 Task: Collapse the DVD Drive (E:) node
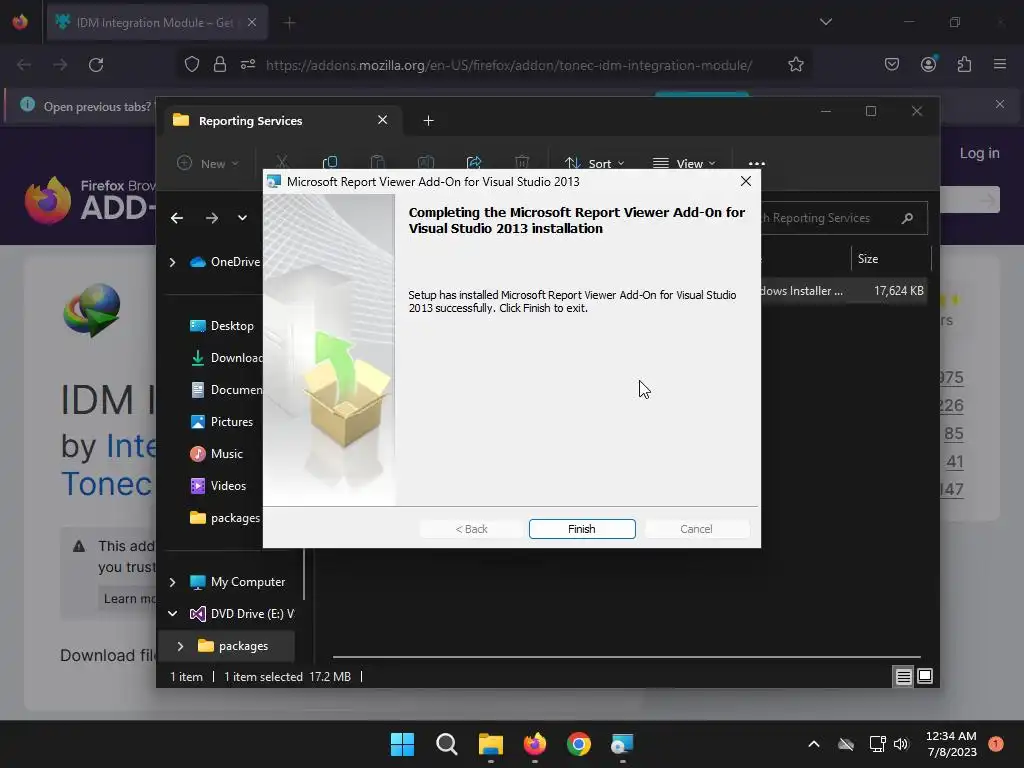[x=172, y=614]
